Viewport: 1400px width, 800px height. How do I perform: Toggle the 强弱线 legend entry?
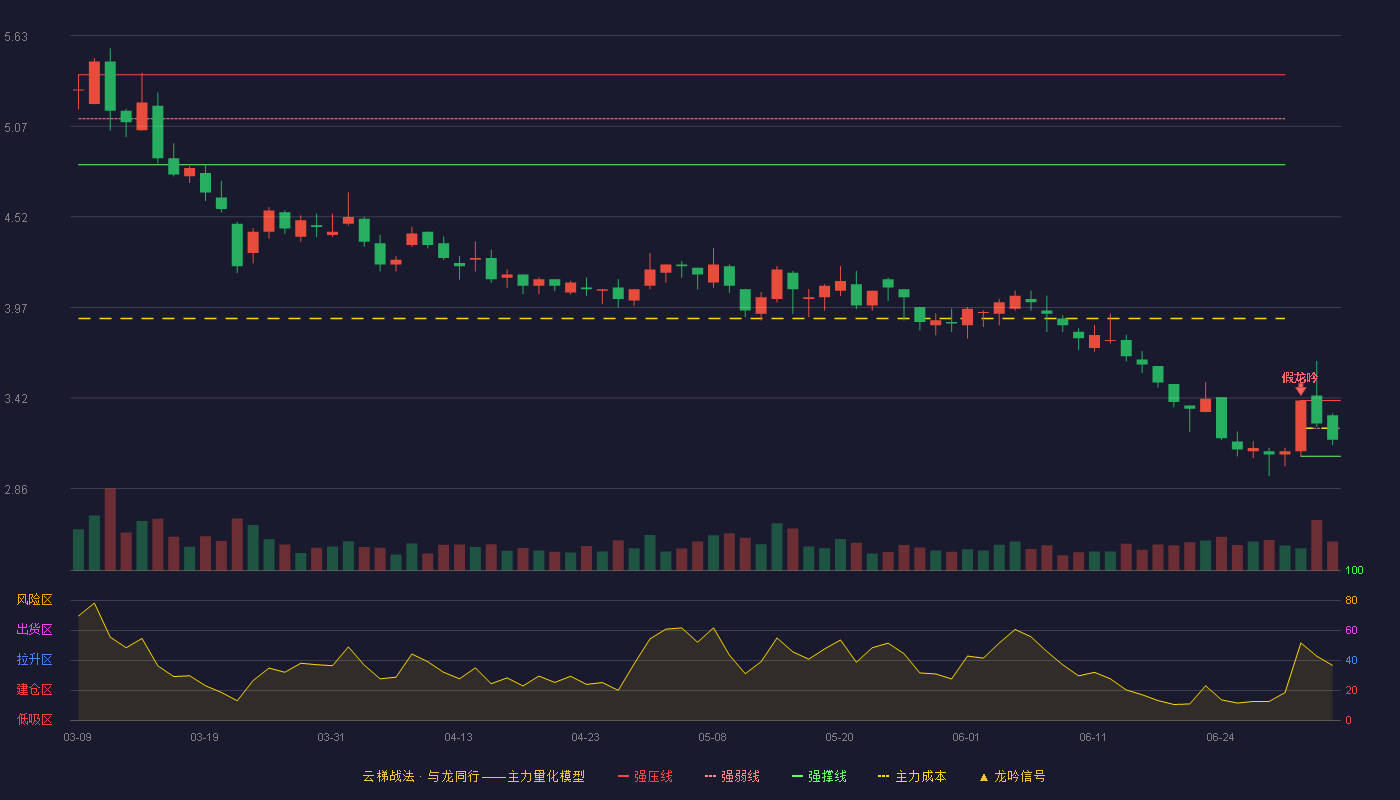(x=732, y=776)
